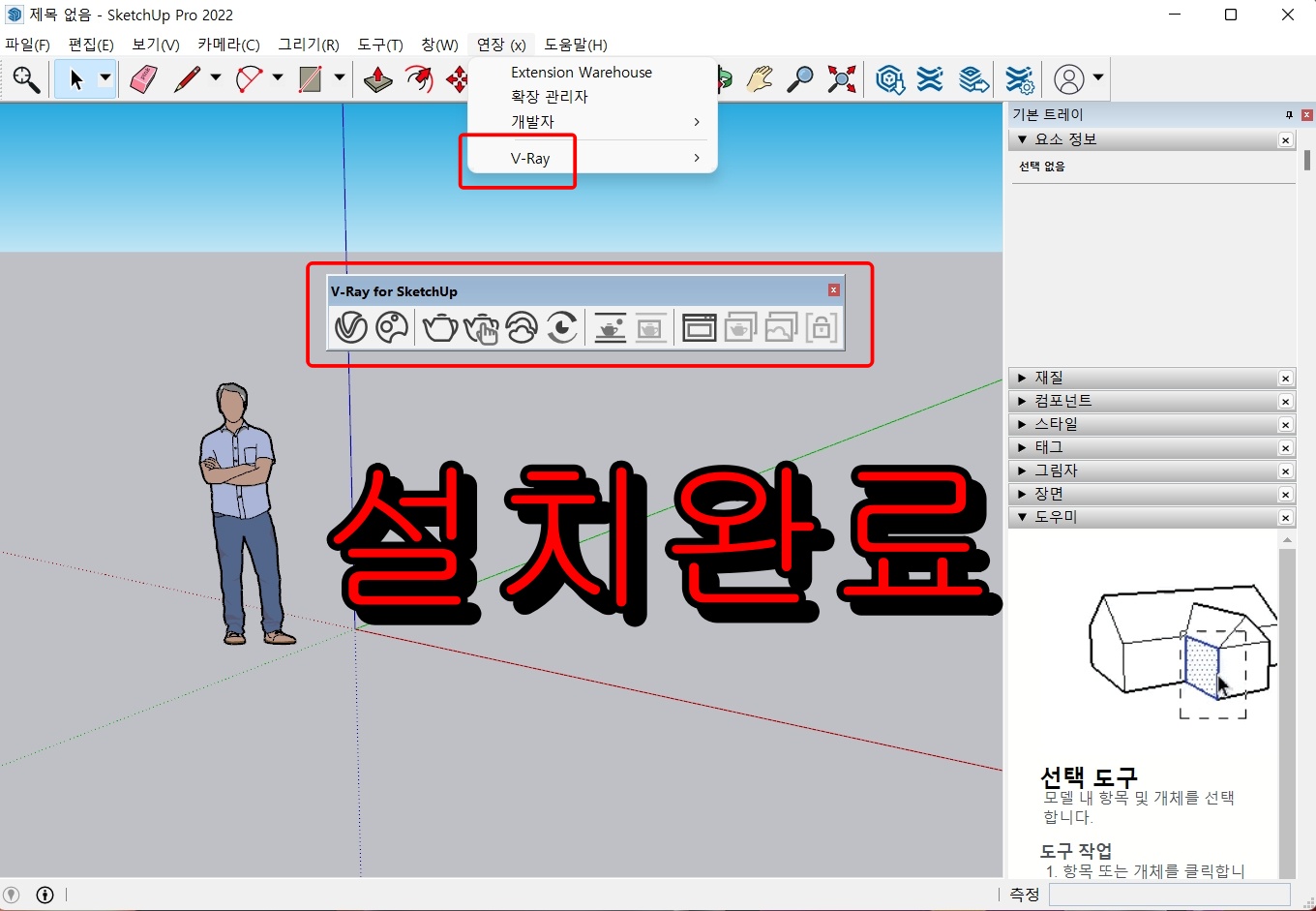Open the user account dropdown arrow
The image size is (1316, 911).
[1098, 79]
